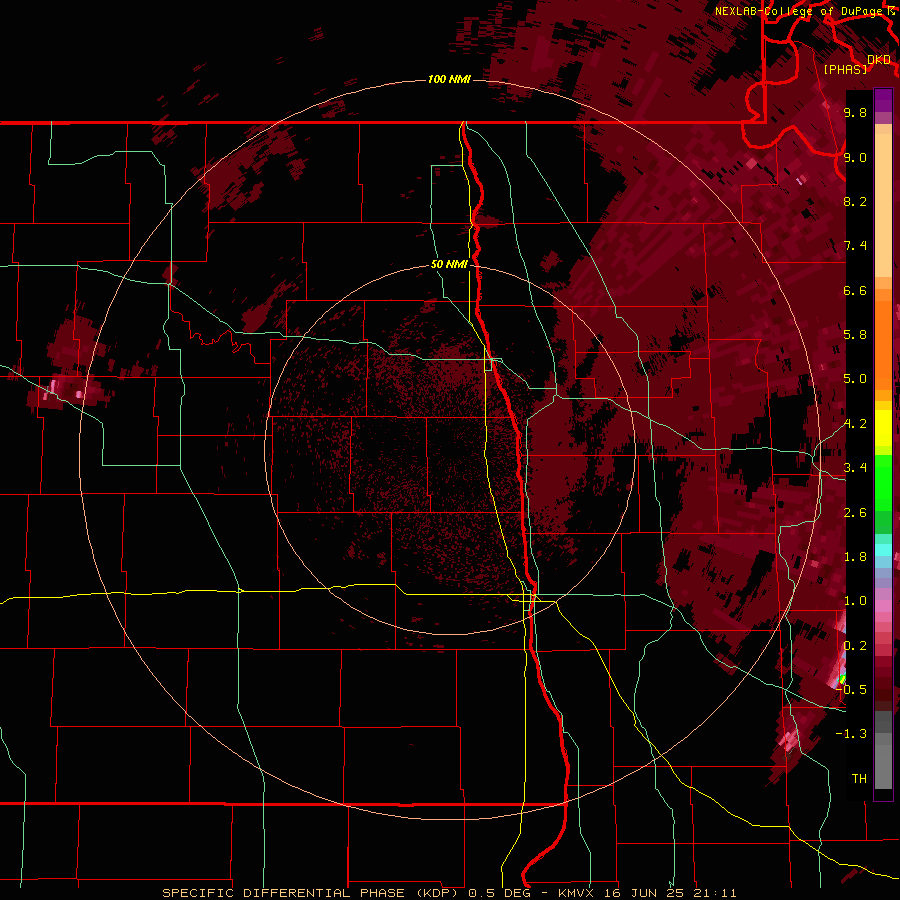Click the DKD label above the legend
This screenshot has height=900, width=900.
[x=879, y=60]
